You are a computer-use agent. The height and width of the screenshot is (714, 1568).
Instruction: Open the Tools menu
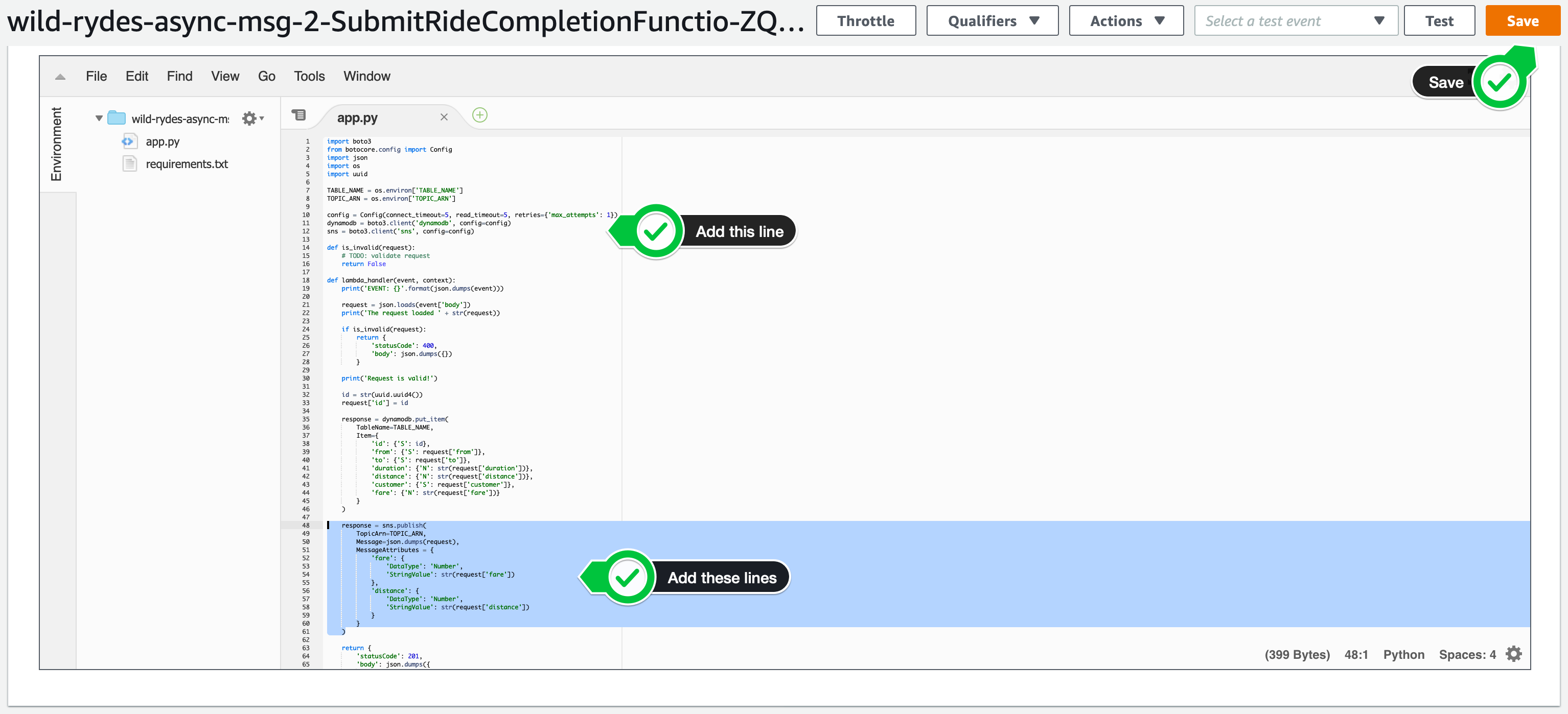click(x=309, y=76)
